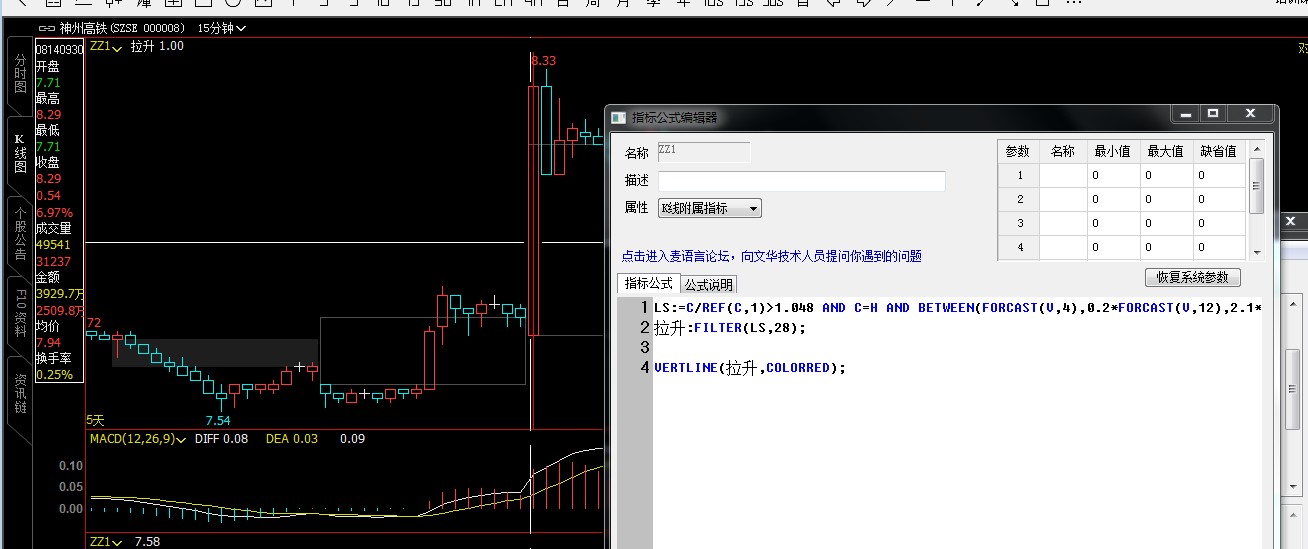Open the 分时图 side tab
This screenshot has height=549, width=1308.
point(20,74)
